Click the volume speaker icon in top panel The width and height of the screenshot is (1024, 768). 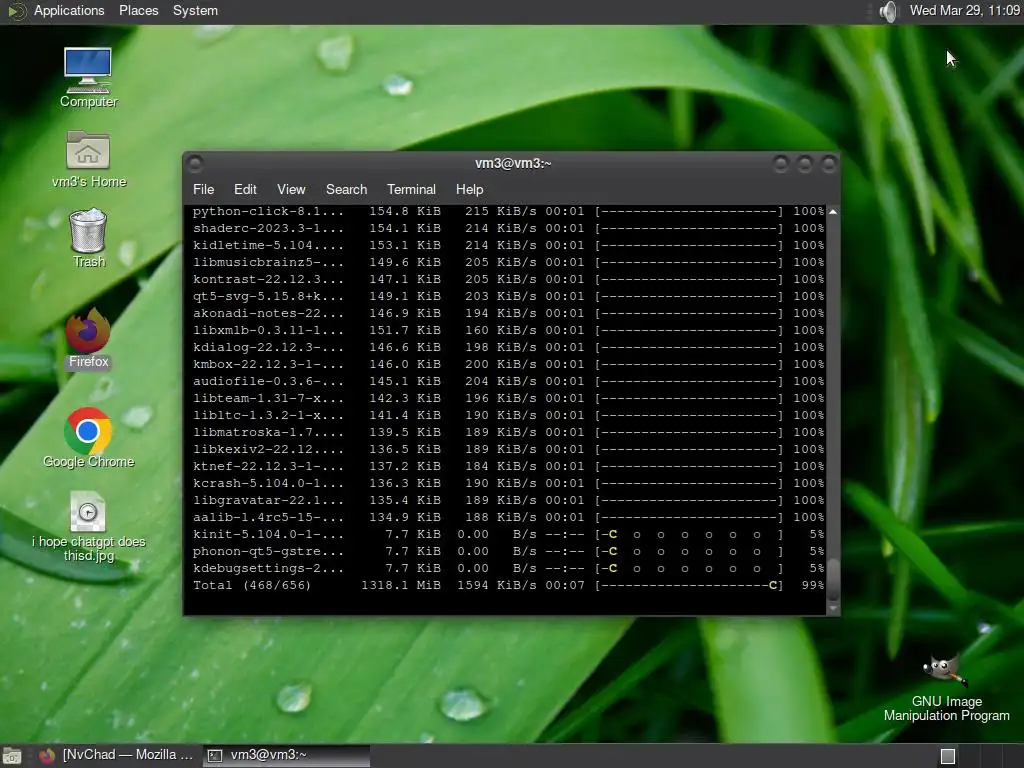point(888,11)
